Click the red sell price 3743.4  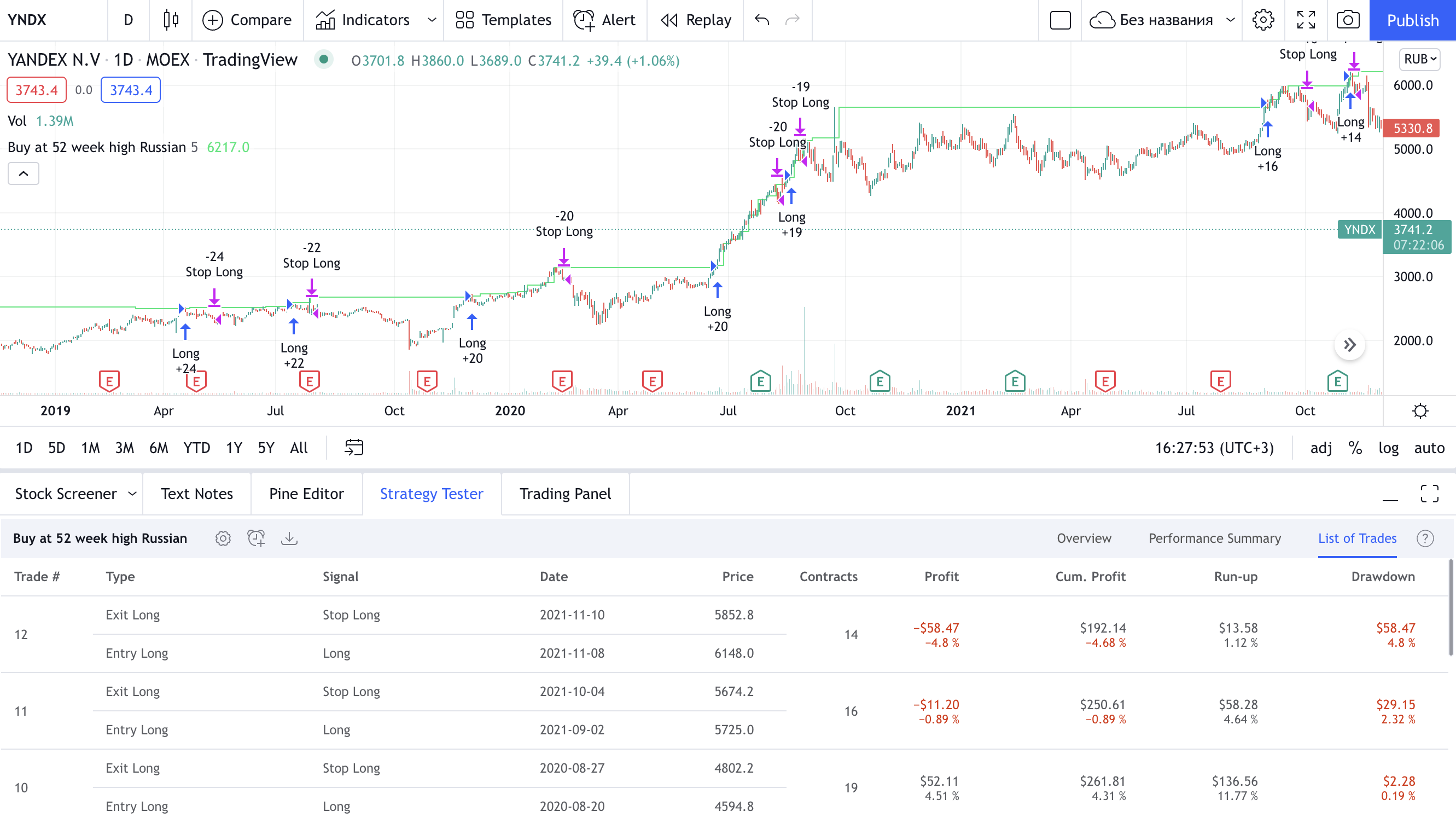coord(36,90)
